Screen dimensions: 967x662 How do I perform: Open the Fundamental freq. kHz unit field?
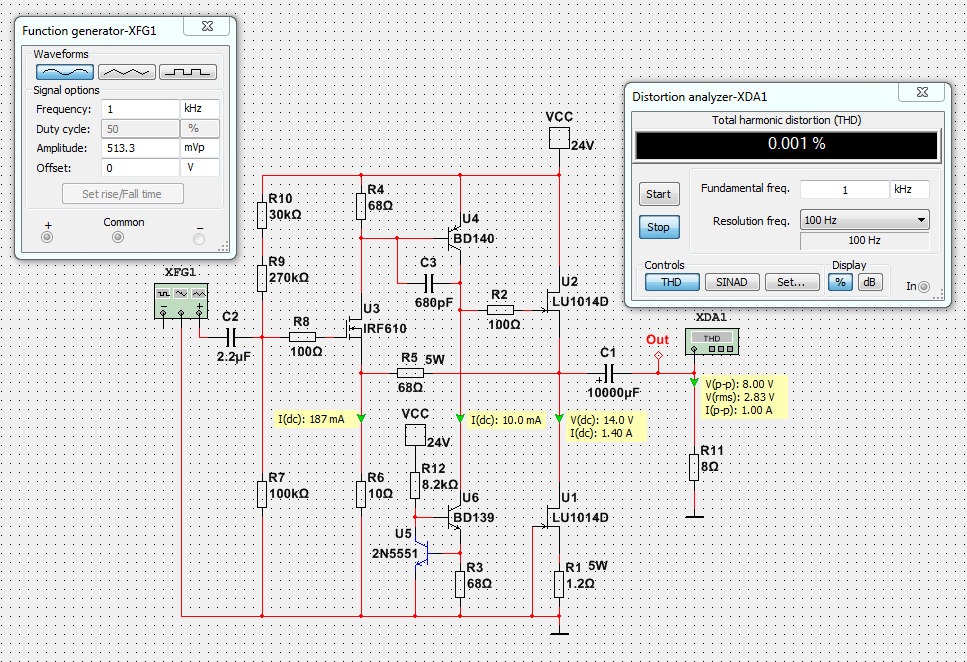coord(910,190)
